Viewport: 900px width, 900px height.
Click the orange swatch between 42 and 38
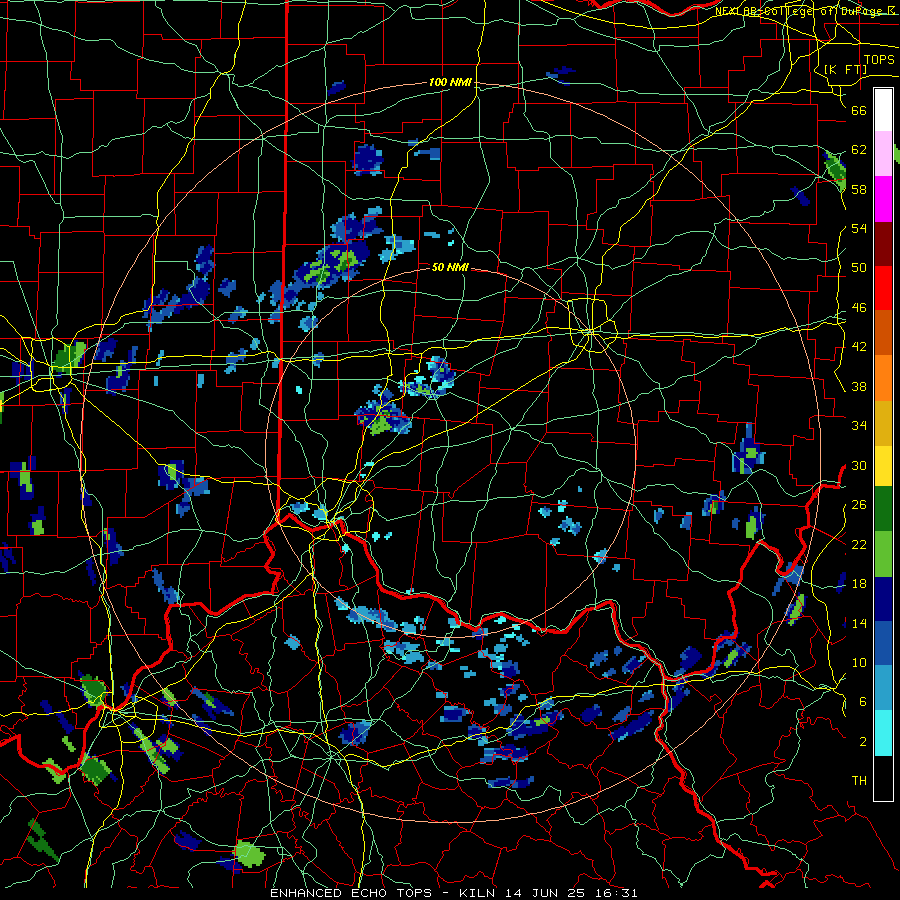coord(883,378)
